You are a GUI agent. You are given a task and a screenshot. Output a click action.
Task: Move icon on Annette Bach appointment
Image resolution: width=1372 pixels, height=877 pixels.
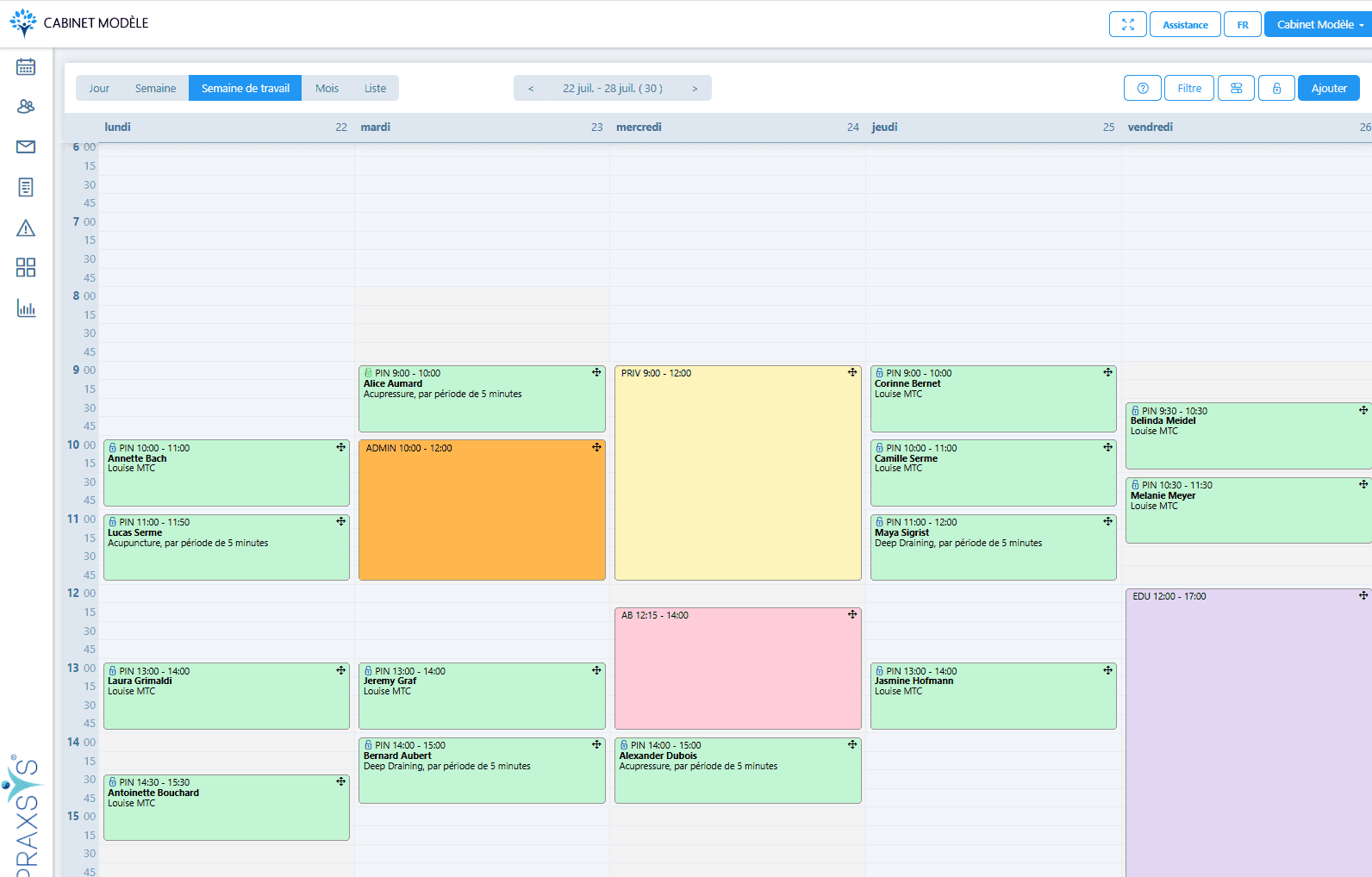click(341, 447)
